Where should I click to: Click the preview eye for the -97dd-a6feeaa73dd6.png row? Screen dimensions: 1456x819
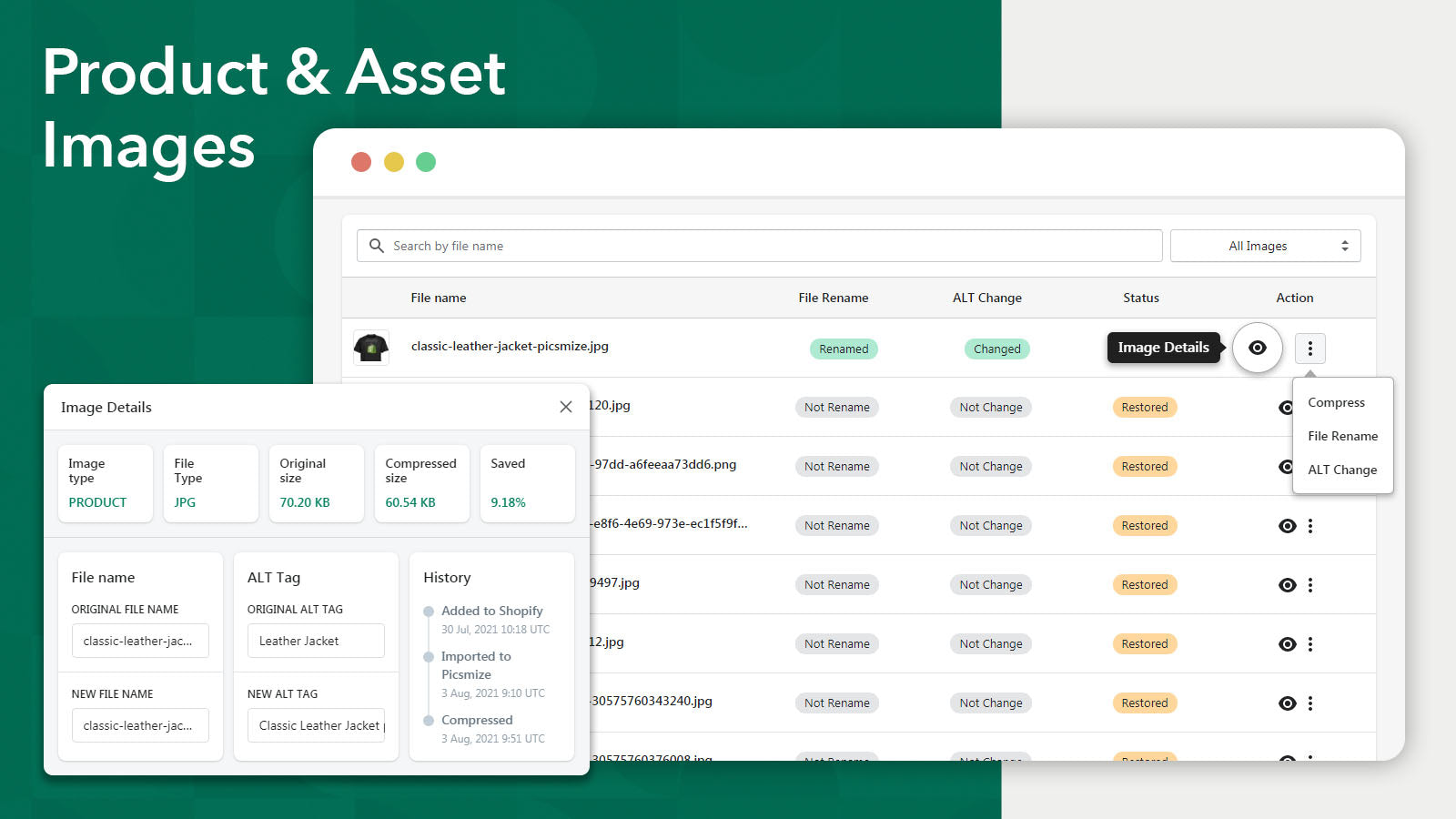1287,466
